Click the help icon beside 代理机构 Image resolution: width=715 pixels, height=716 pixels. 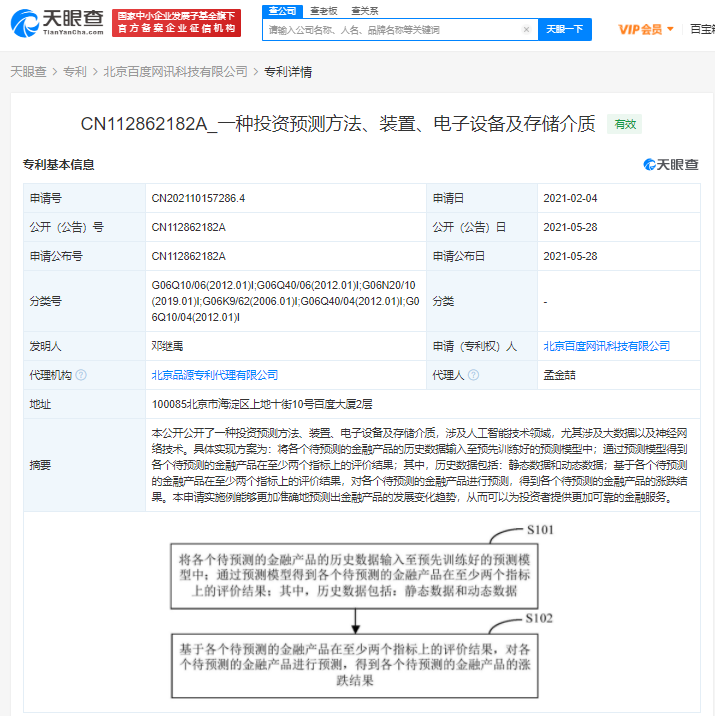(x=81, y=375)
